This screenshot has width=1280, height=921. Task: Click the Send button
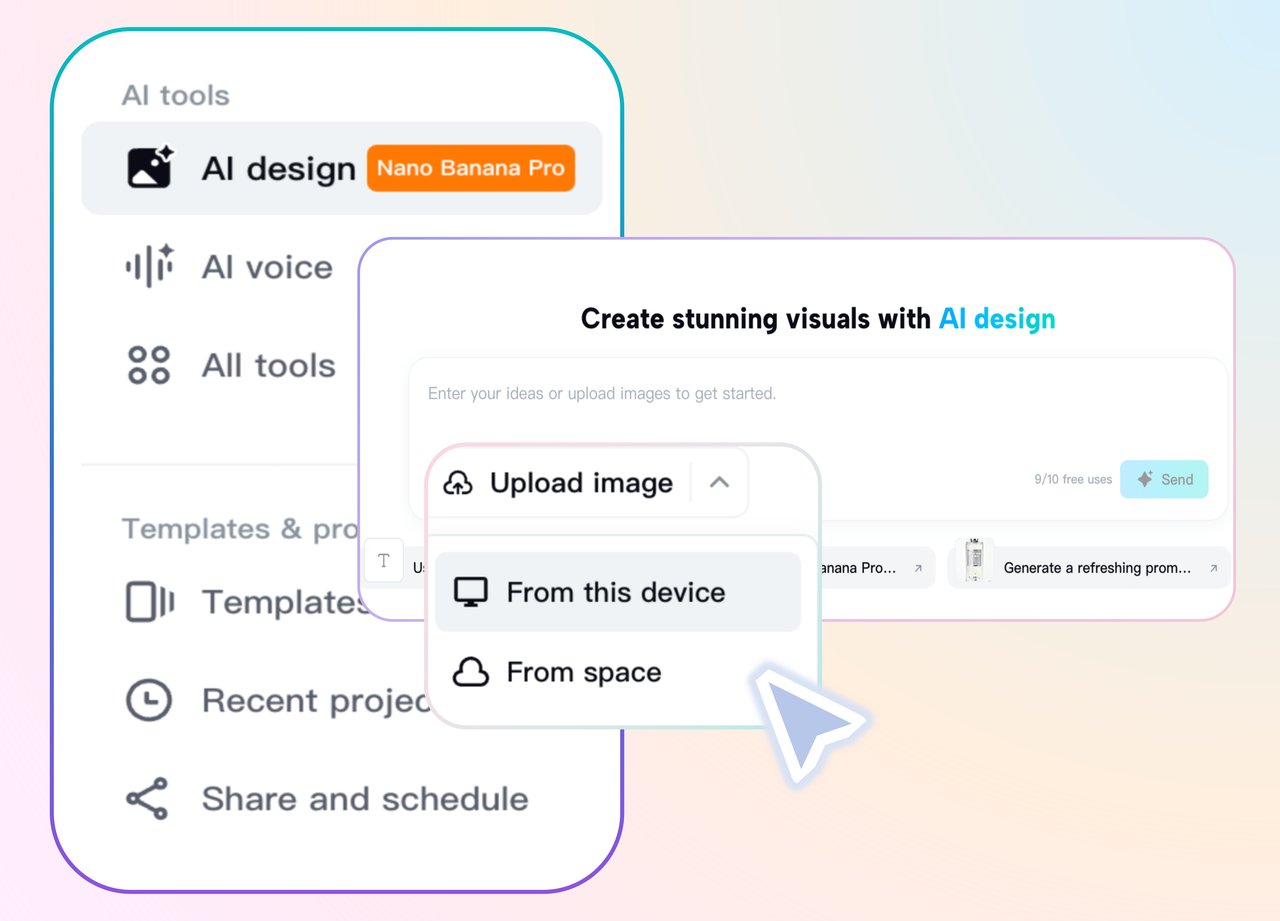point(1164,479)
